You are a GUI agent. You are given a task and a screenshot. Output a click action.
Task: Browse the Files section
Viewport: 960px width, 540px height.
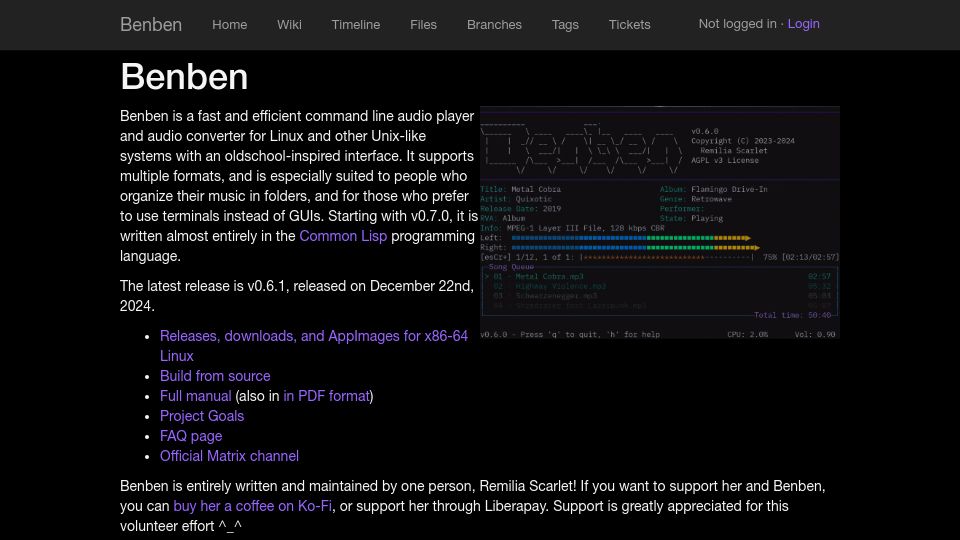click(x=423, y=24)
